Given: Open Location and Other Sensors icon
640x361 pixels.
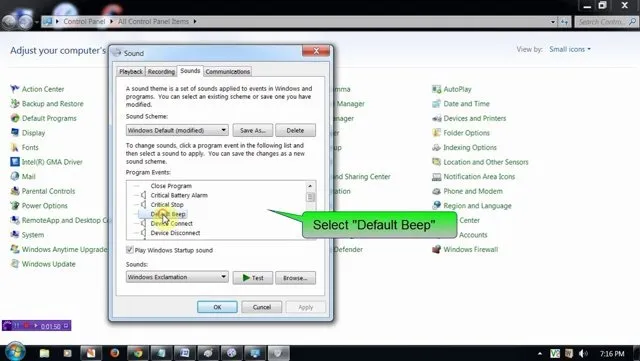Looking at the screenshot, I should (x=437, y=162).
